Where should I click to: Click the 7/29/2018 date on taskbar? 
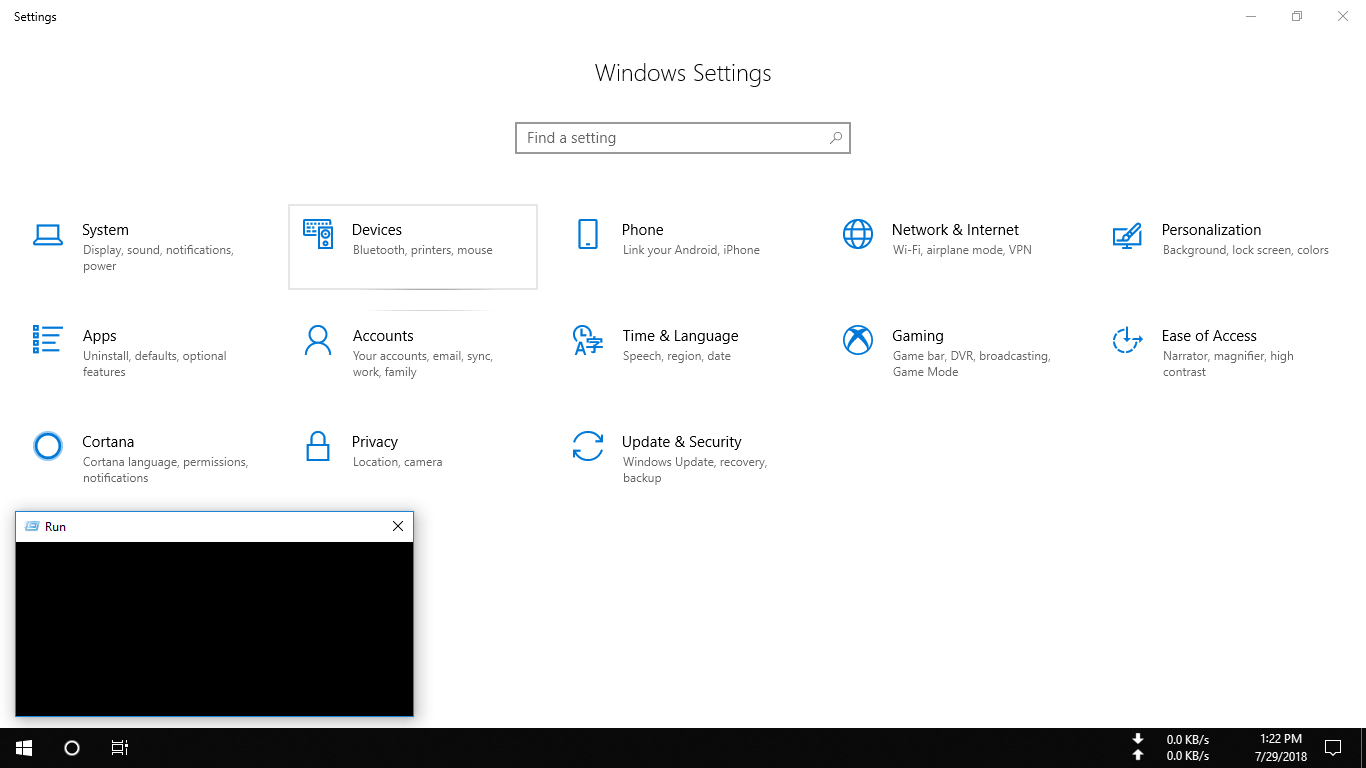click(x=1279, y=756)
